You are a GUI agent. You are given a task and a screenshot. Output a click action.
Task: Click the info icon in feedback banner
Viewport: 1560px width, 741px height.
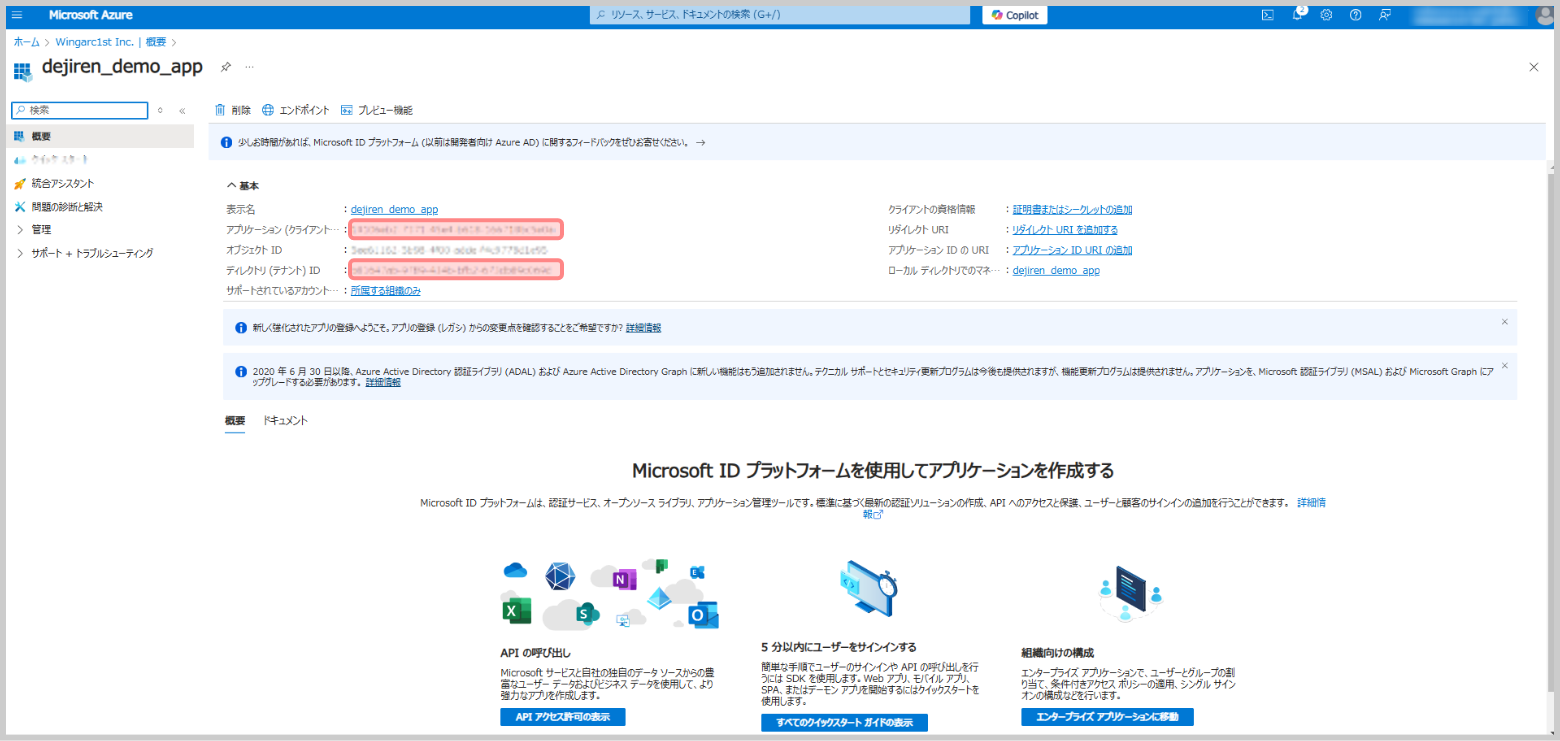pyautogui.click(x=227, y=143)
